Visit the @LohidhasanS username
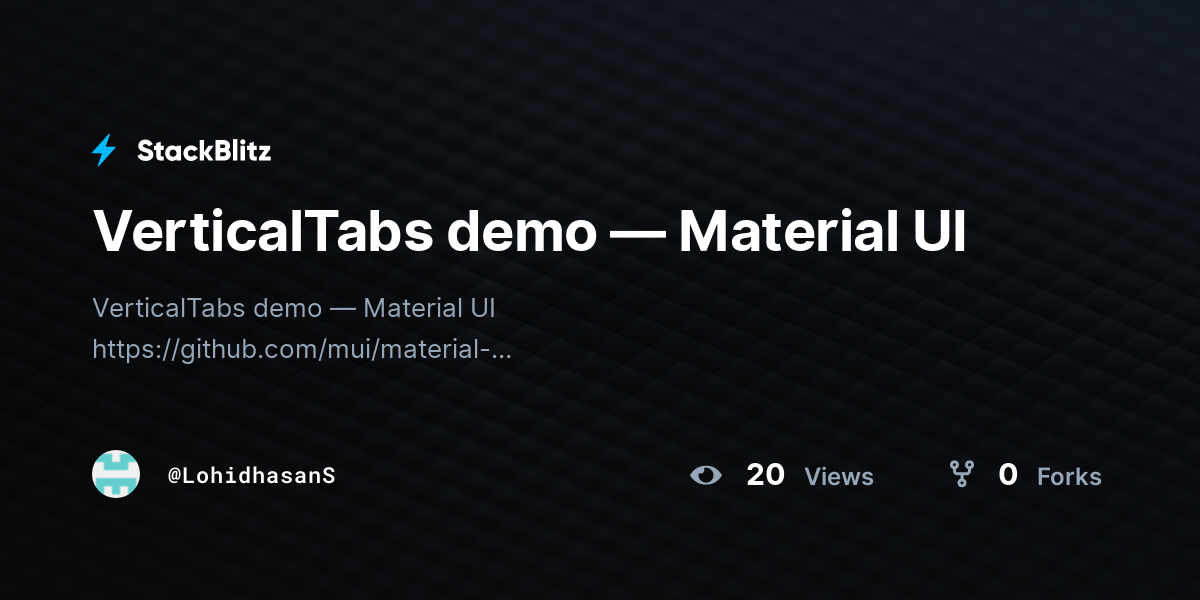1200x600 pixels. (251, 475)
